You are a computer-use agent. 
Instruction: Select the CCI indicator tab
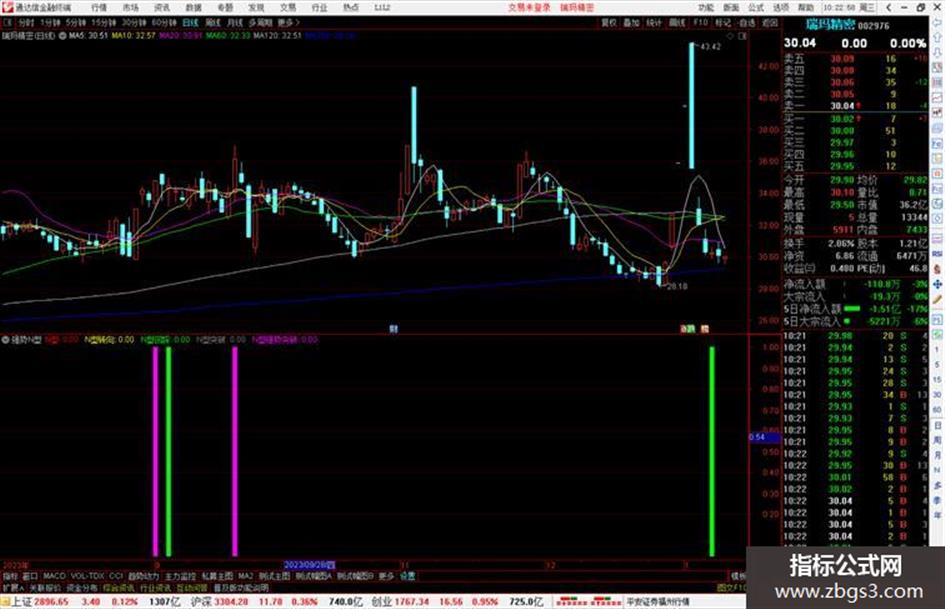[x=116, y=576]
